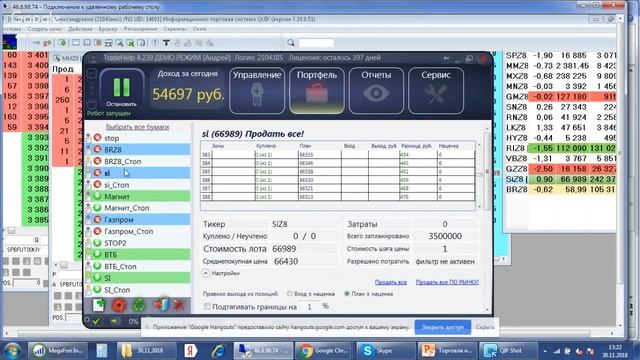The image size is (640, 360).
Task: Click the Продать все link
Action: coord(391,282)
